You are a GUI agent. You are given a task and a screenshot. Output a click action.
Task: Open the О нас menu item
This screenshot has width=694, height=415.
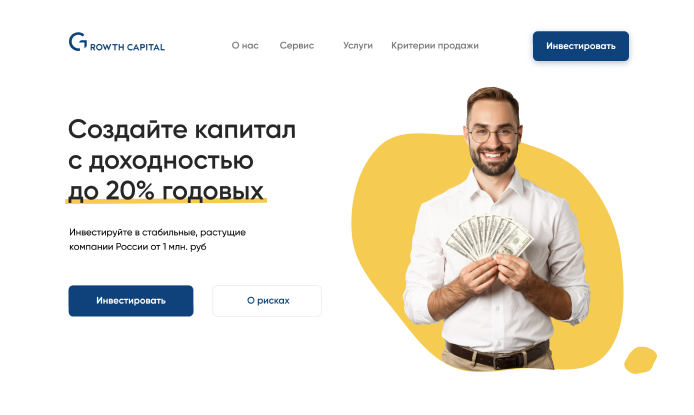245,46
